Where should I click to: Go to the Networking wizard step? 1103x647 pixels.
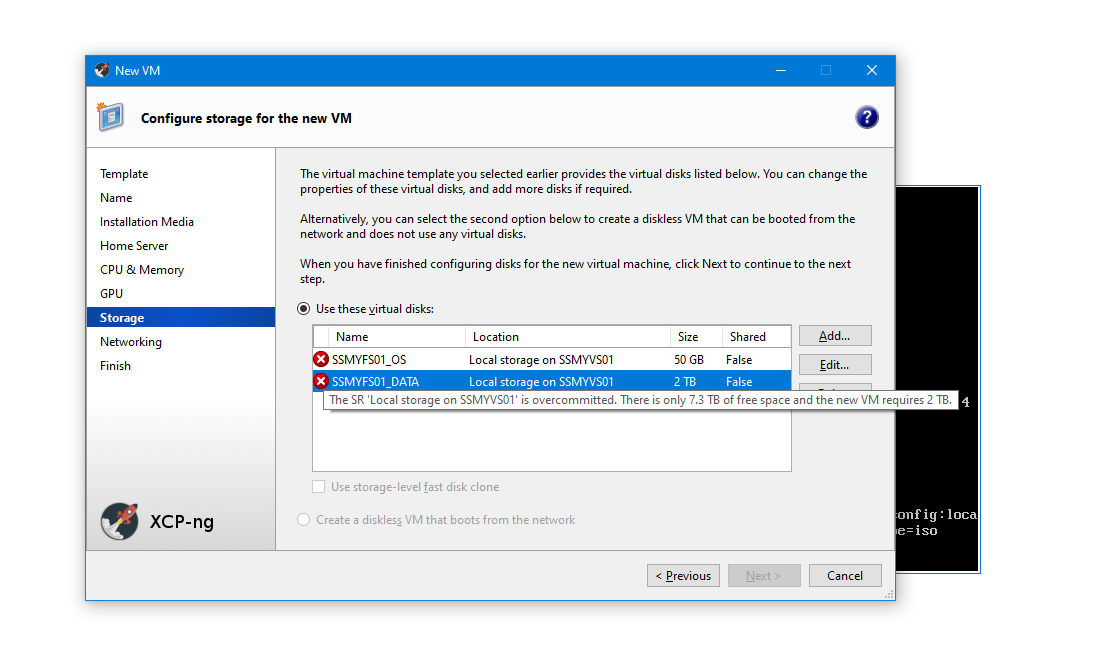pos(131,342)
